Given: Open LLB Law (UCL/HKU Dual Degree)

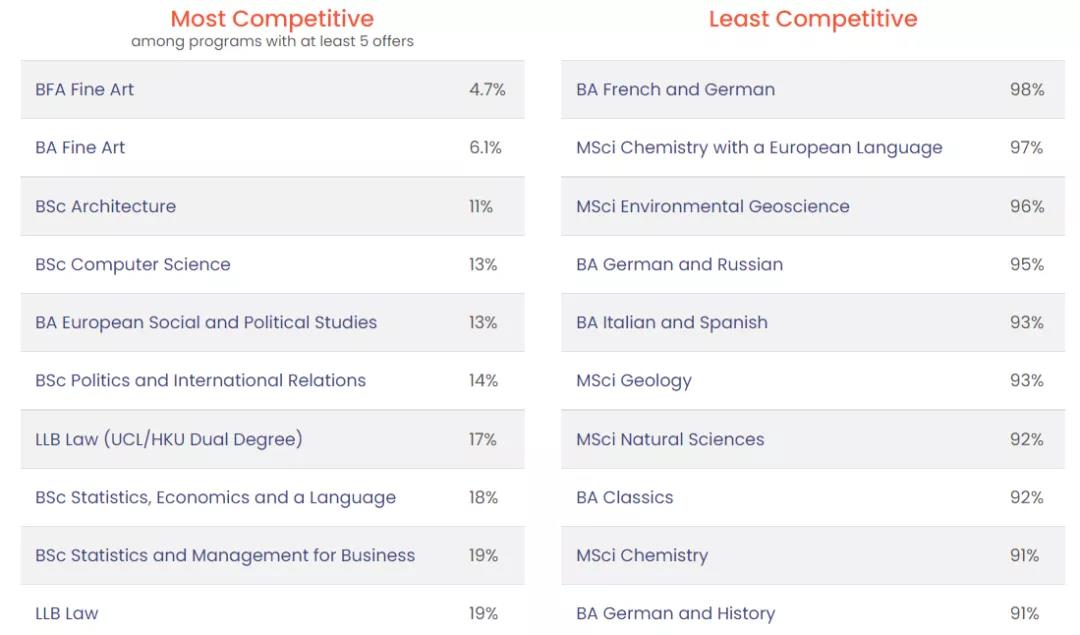Looking at the screenshot, I should point(168,439).
